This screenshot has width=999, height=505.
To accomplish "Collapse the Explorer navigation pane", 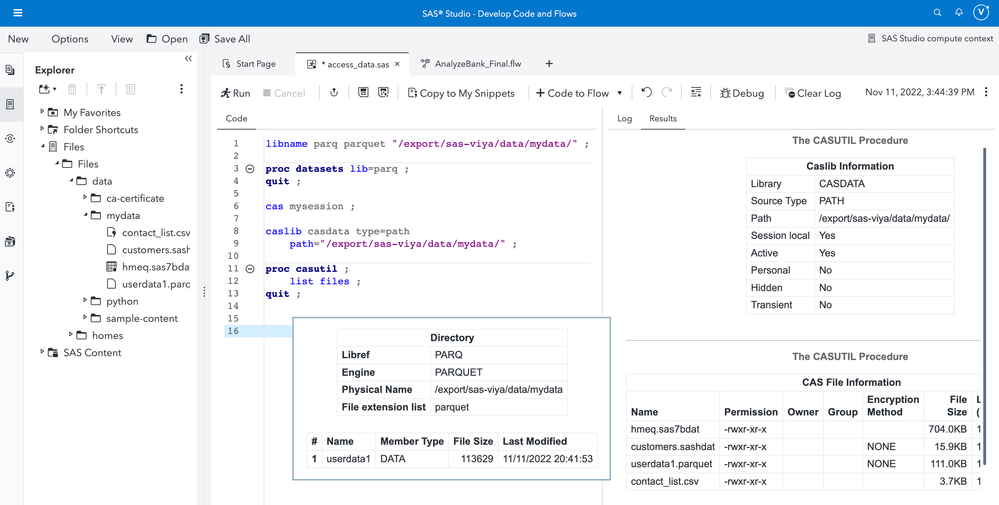I will pos(188,59).
